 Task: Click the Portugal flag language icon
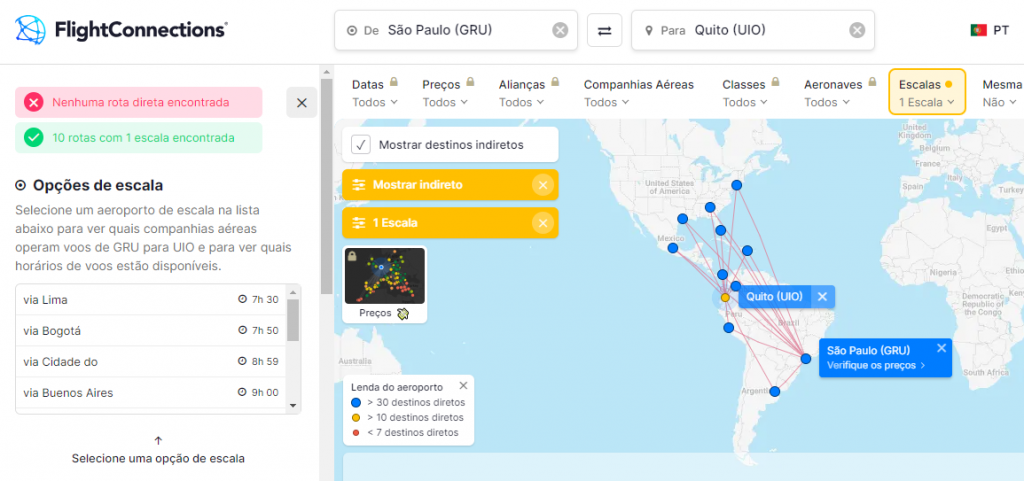[x=978, y=30]
